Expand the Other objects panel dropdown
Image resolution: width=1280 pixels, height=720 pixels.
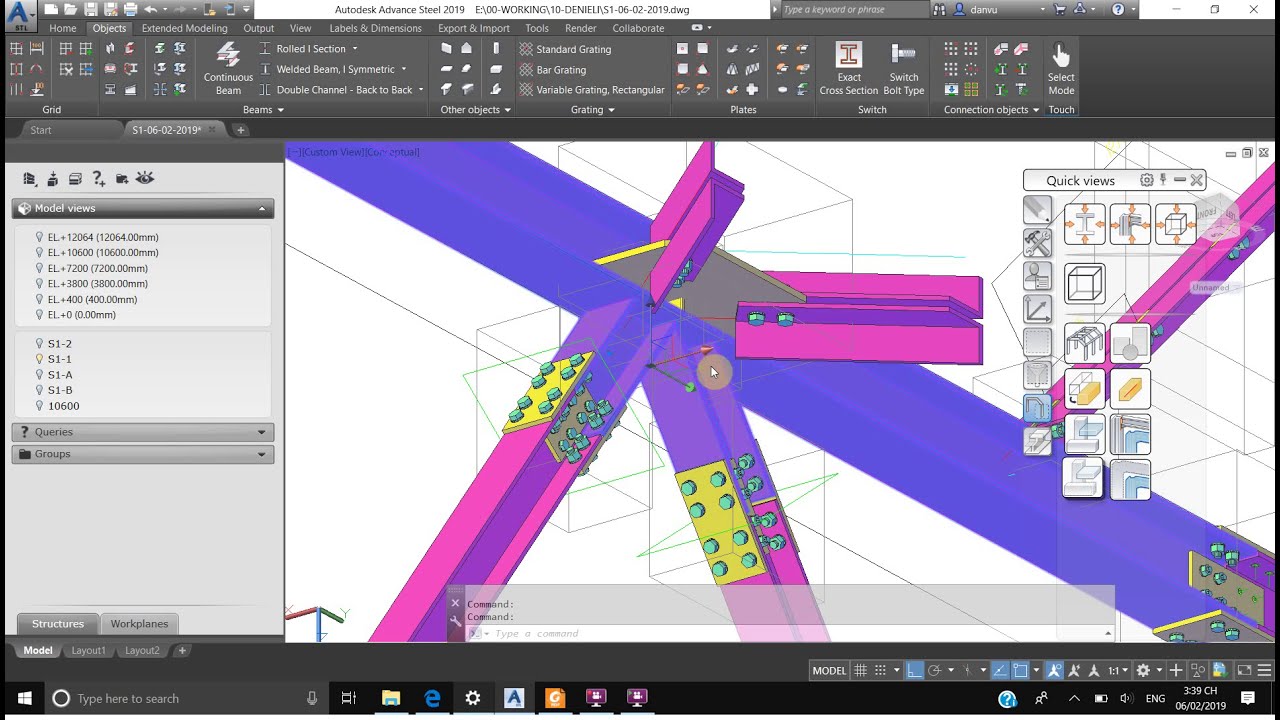(x=475, y=110)
